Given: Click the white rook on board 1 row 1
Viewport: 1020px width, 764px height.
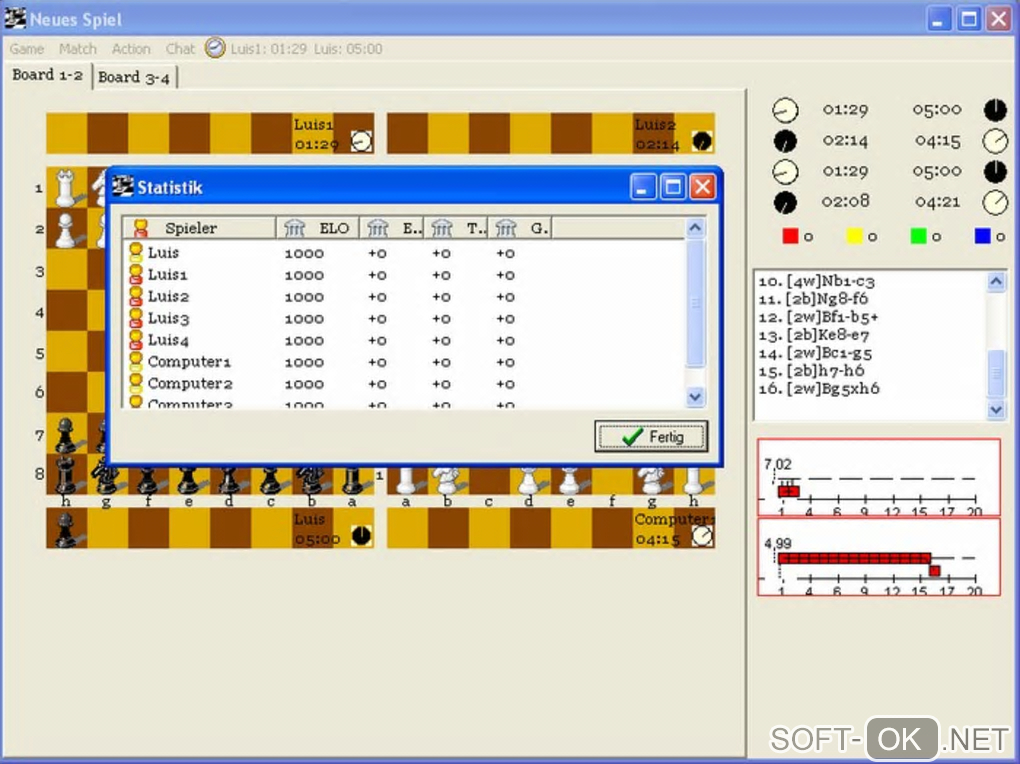Looking at the screenshot, I should pos(65,187).
